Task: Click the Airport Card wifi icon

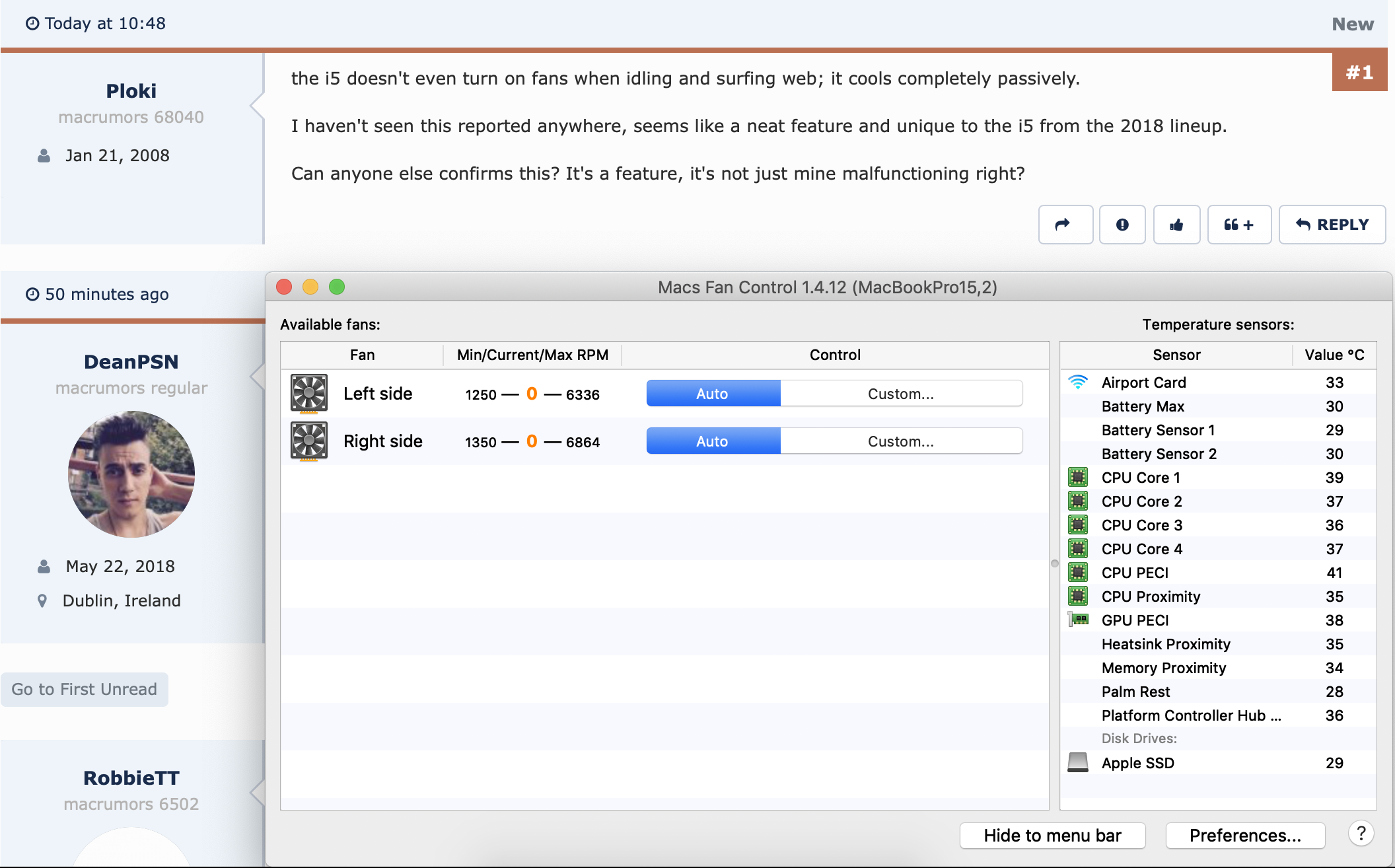Action: pyautogui.click(x=1078, y=382)
